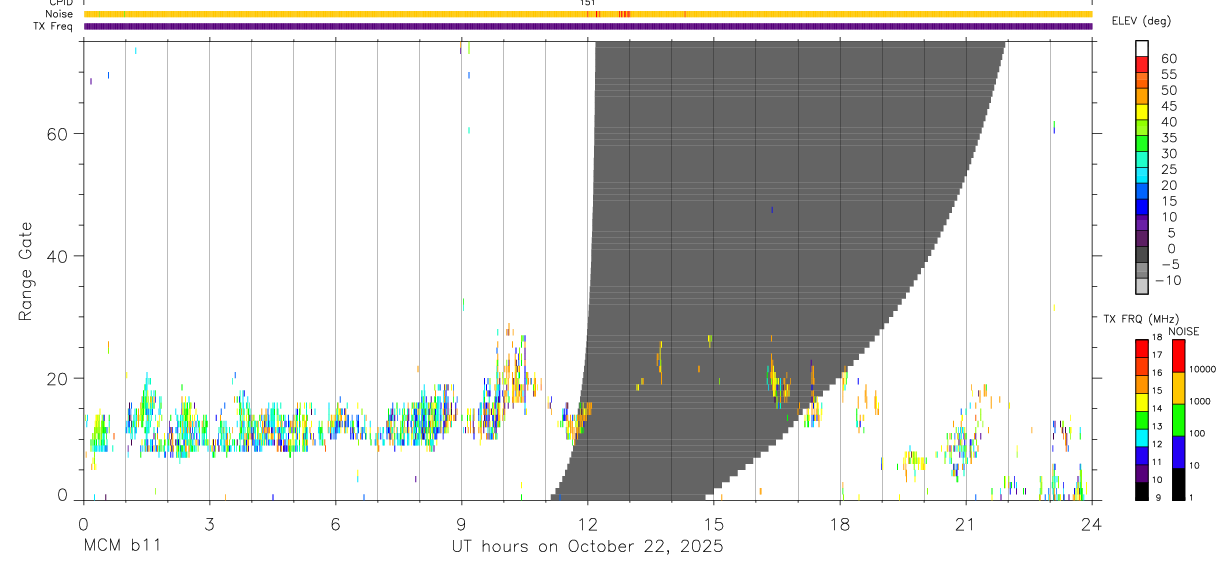Click the 'Noise' row label at top left
The width and height of the screenshot is (1228, 567).
(x=60, y=14)
